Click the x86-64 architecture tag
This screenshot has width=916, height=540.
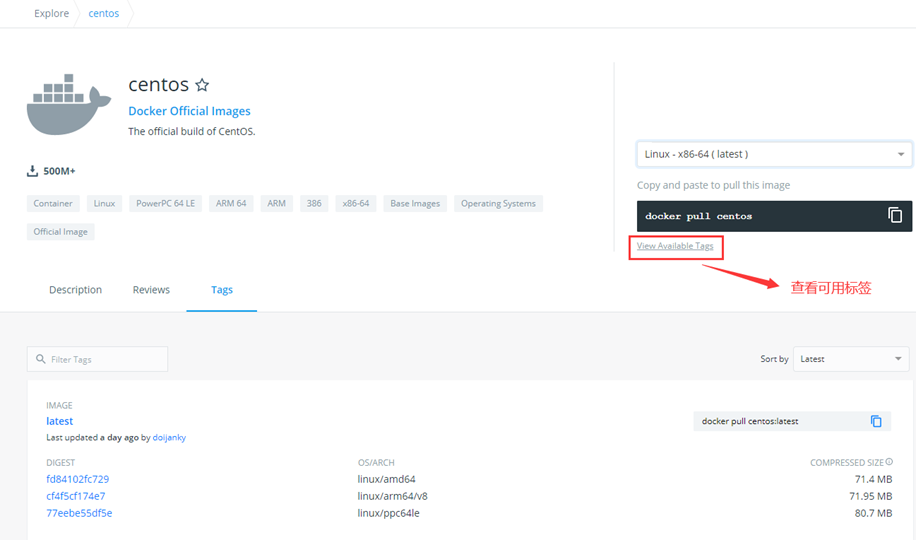(356, 203)
